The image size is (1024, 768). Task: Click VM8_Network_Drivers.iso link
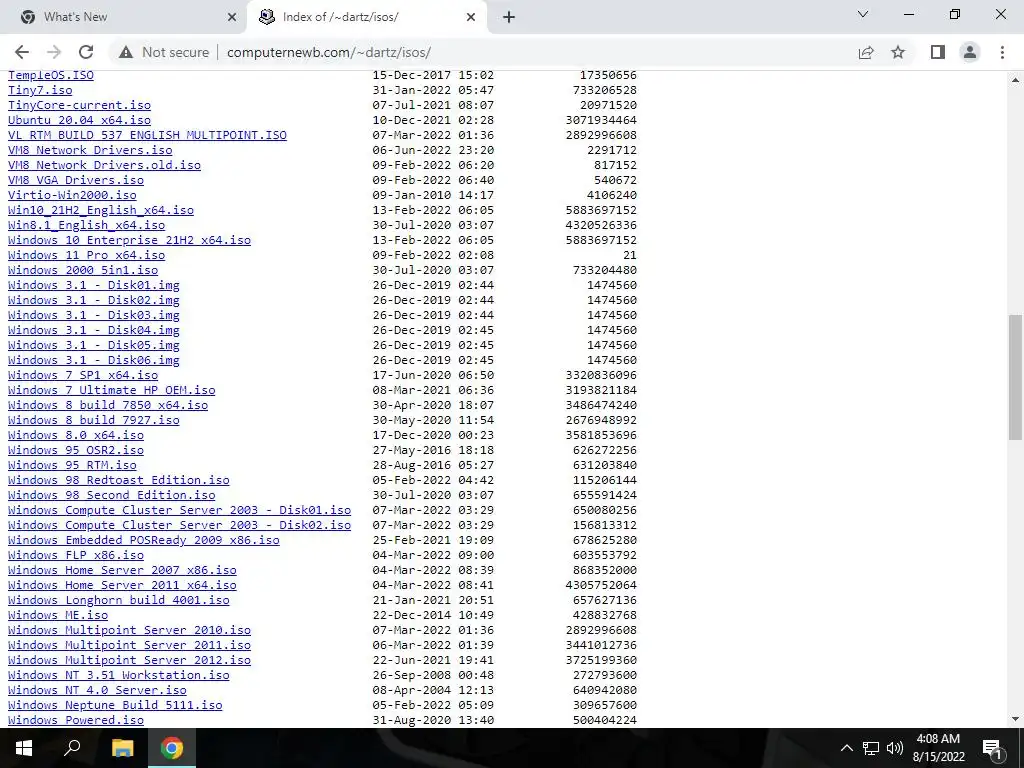[x=90, y=150]
